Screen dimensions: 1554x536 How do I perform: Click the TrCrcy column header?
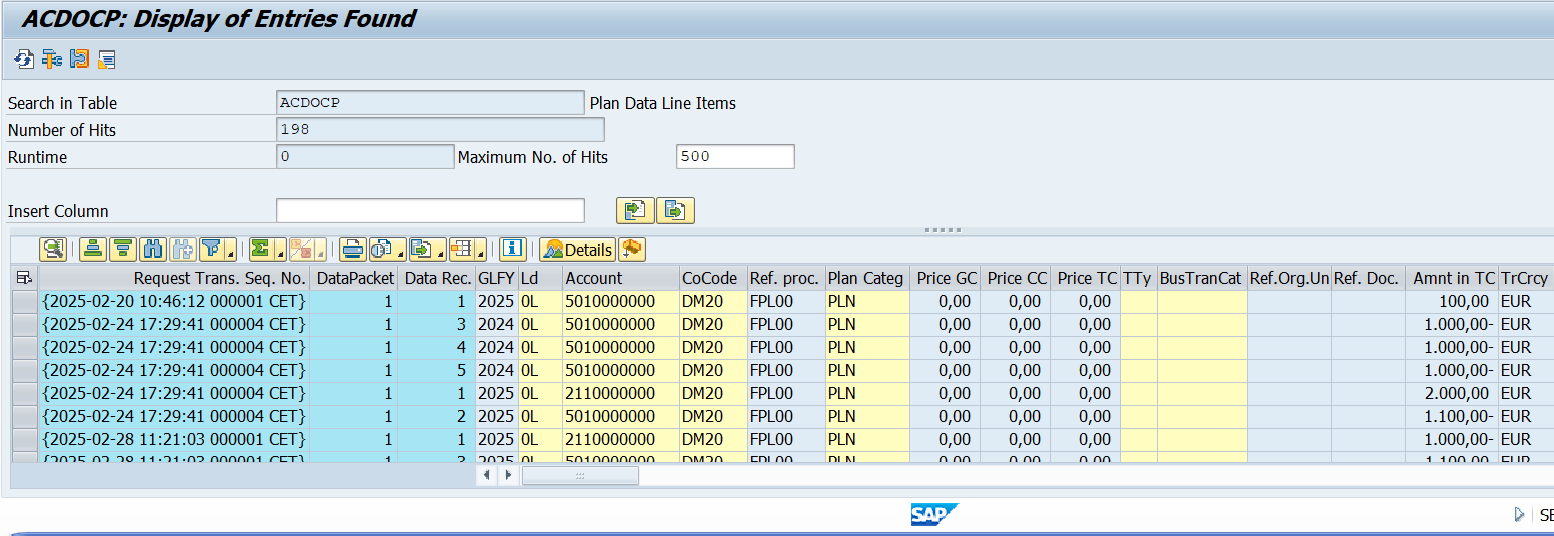pyautogui.click(x=1525, y=278)
